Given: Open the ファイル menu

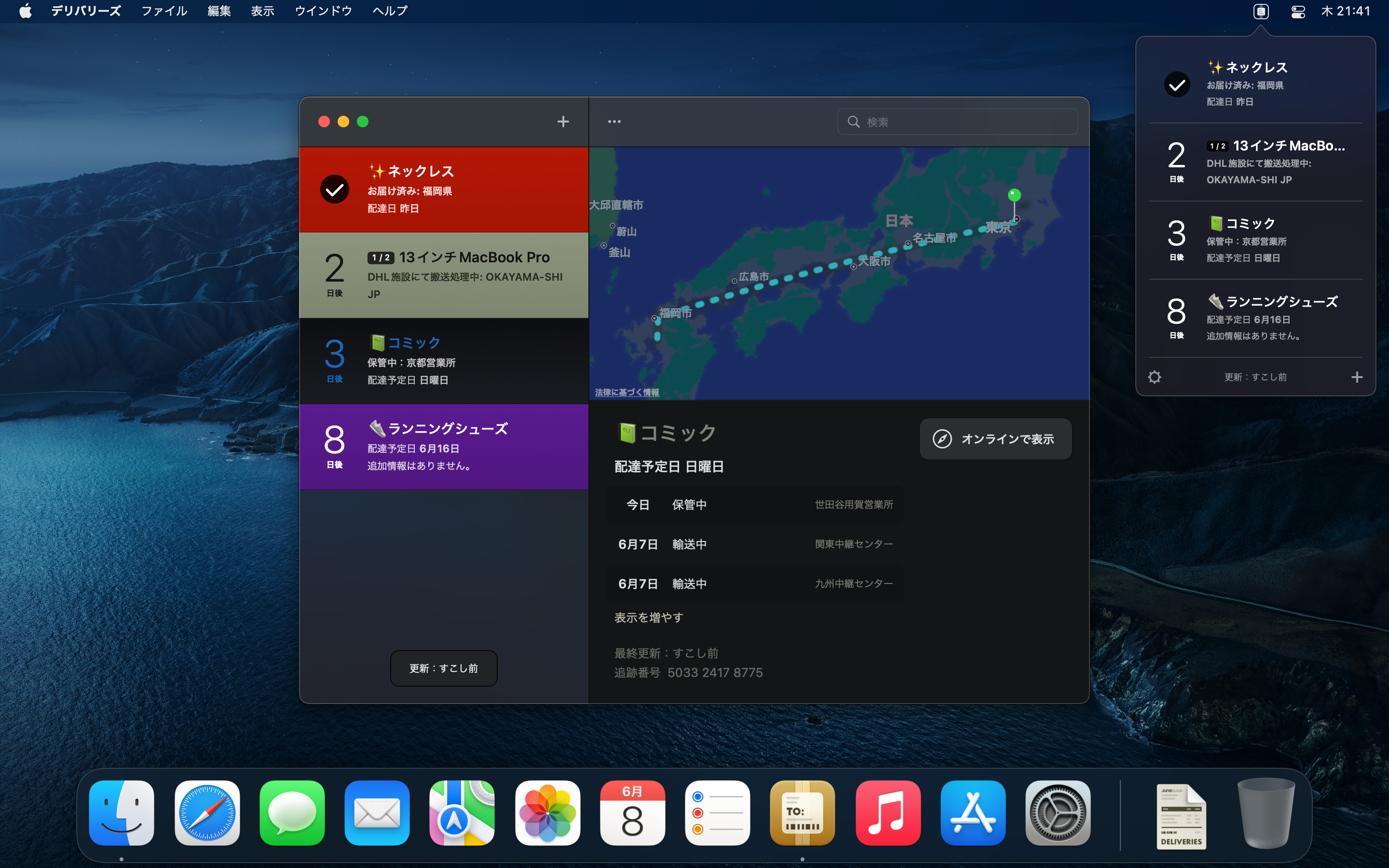Looking at the screenshot, I should coord(164,11).
